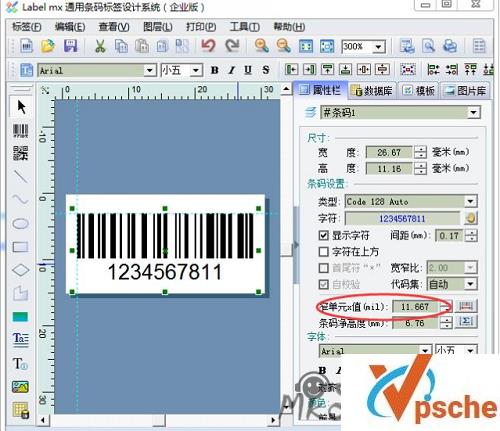Adjust the 高度 value stepper
The height and width of the screenshot is (431, 500).
(x=421, y=168)
